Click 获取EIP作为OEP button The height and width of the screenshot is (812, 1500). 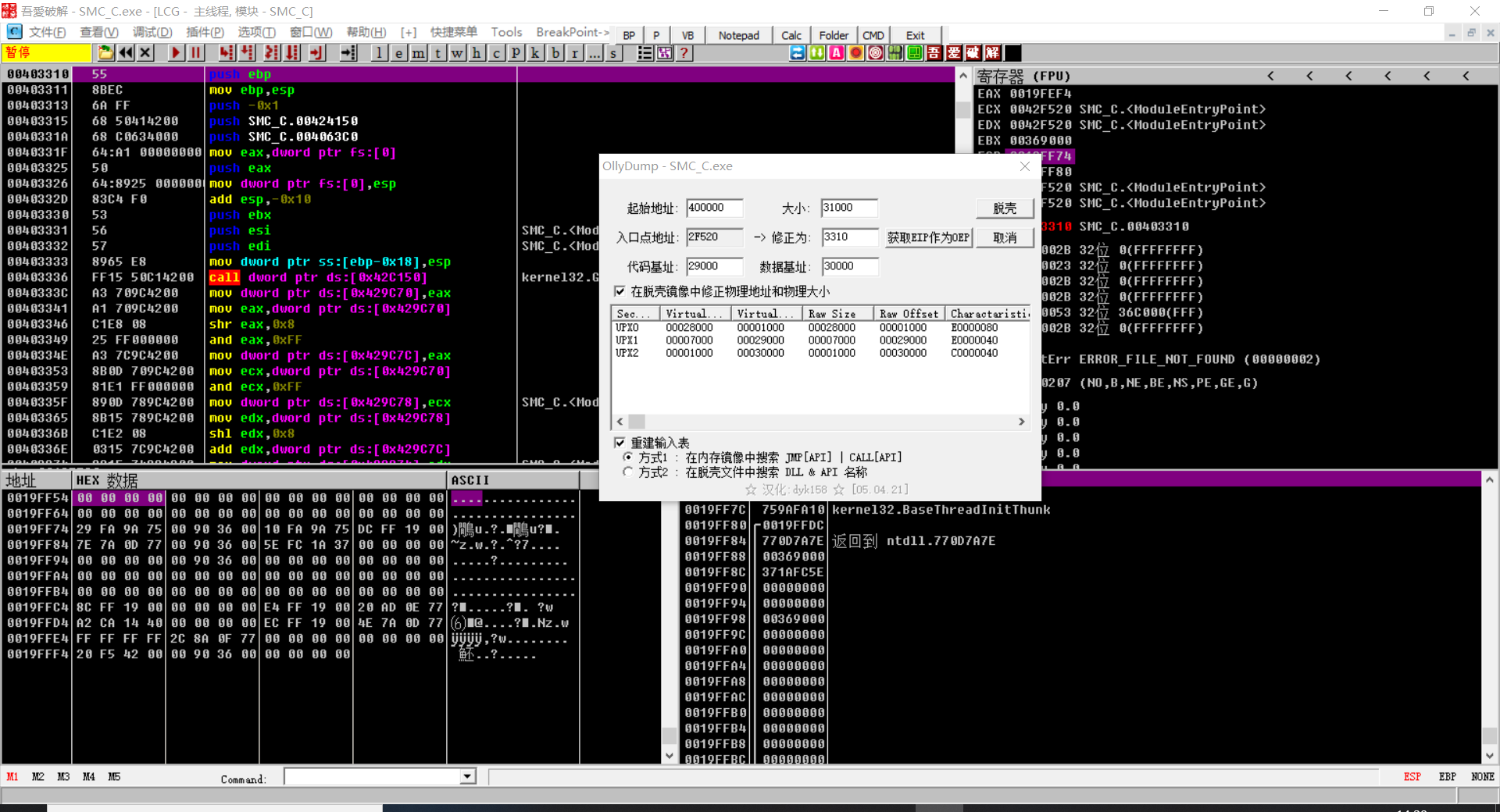click(x=928, y=237)
